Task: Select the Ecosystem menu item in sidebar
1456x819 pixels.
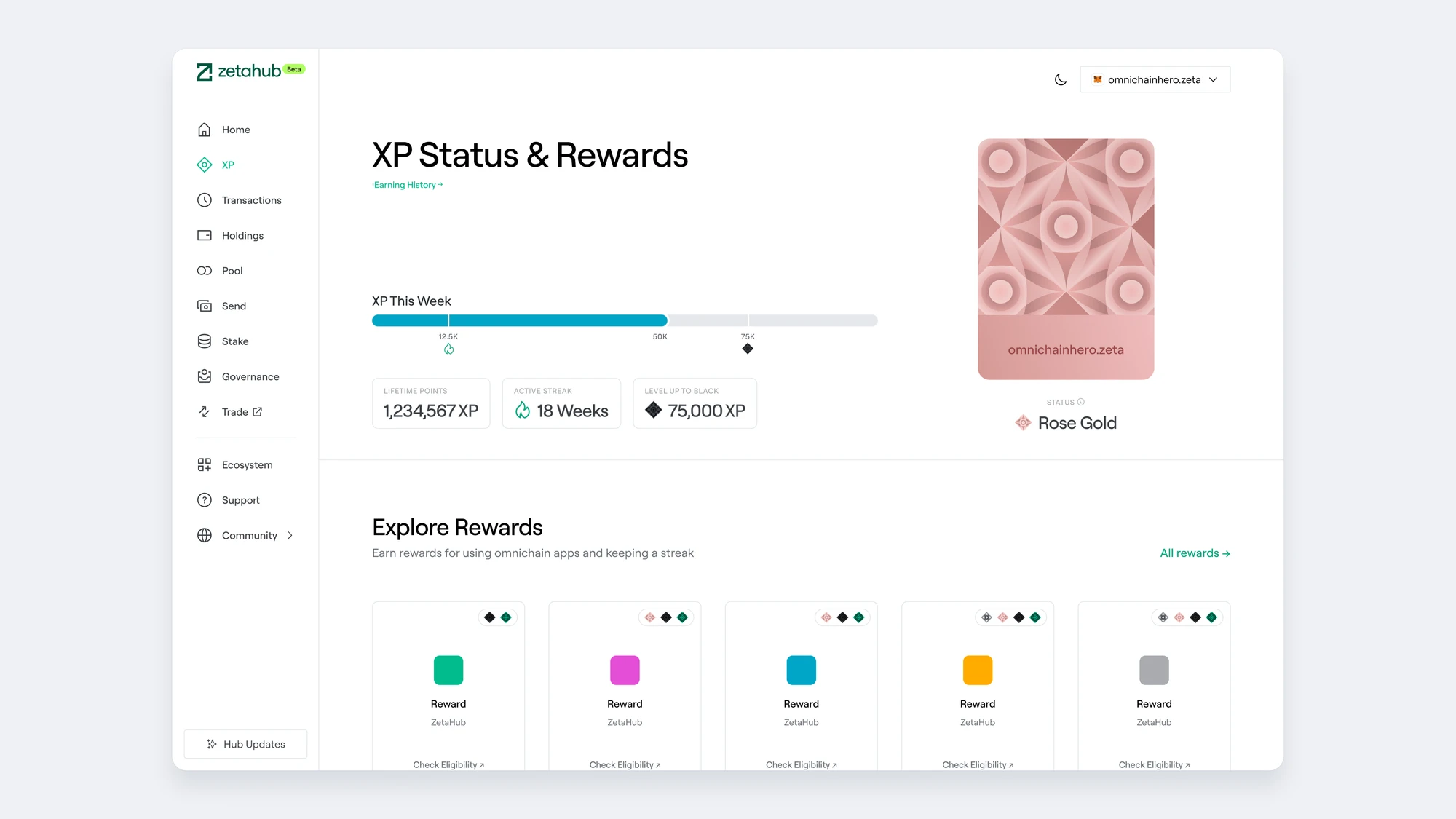Action: [x=247, y=464]
